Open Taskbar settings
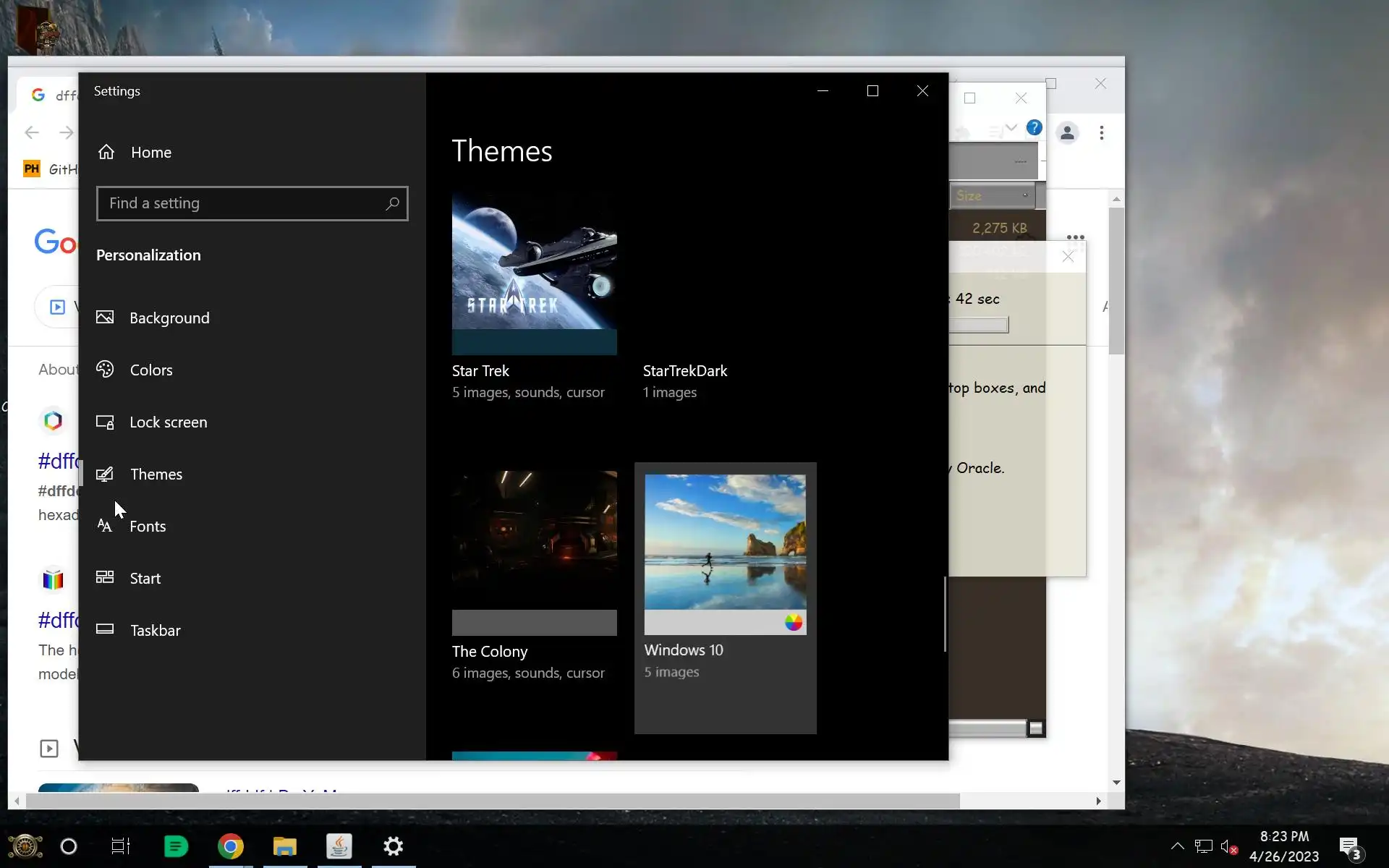This screenshot has height=868, width=1389. (x=154, y=631)
